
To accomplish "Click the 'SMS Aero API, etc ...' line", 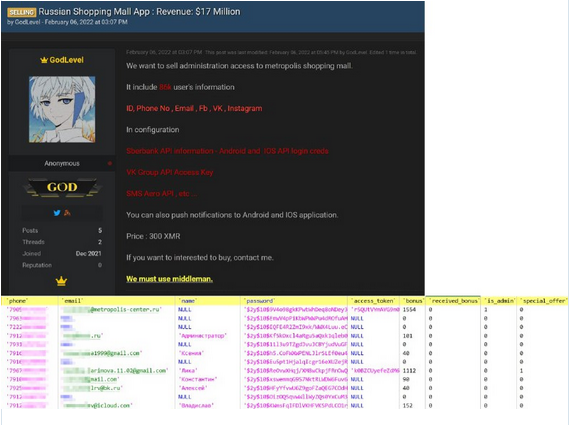I will (x=162, y=193).
